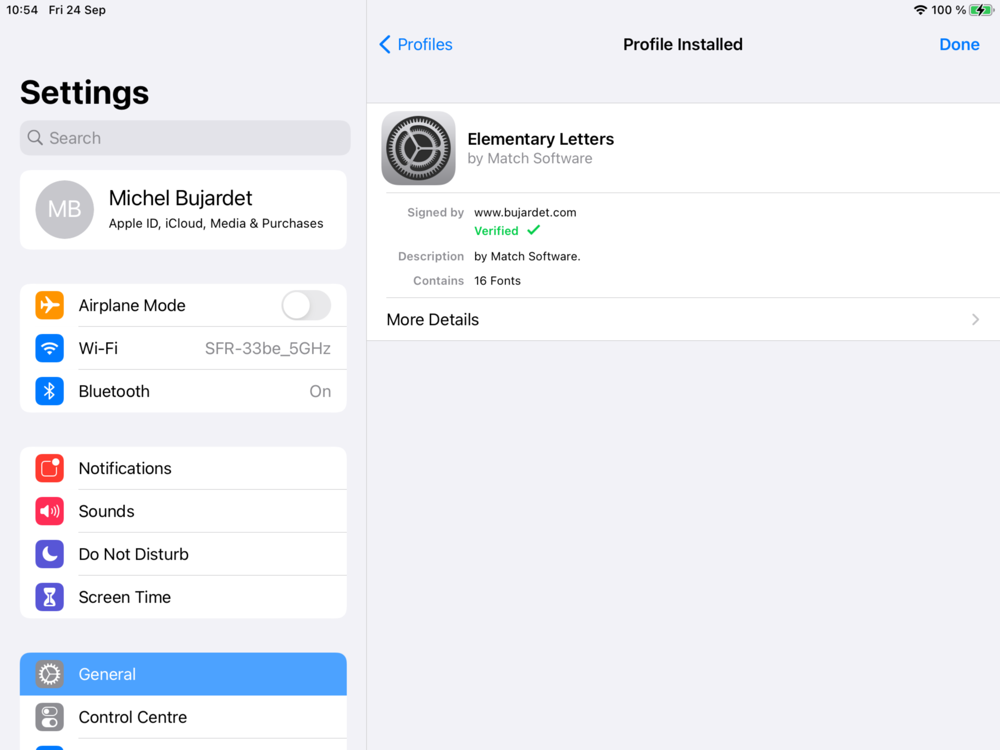Tap the Control Centre toggles icon
Screen dimensions: 1000x750
[49, 717]
